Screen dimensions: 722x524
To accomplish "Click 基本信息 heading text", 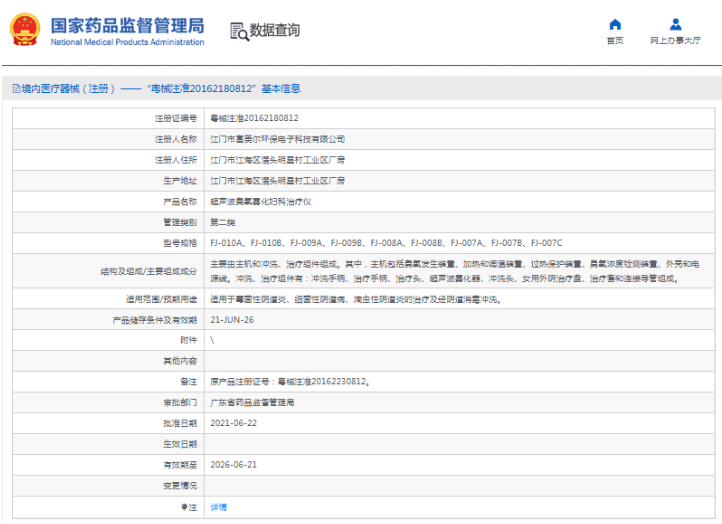I will click(281, 88).
